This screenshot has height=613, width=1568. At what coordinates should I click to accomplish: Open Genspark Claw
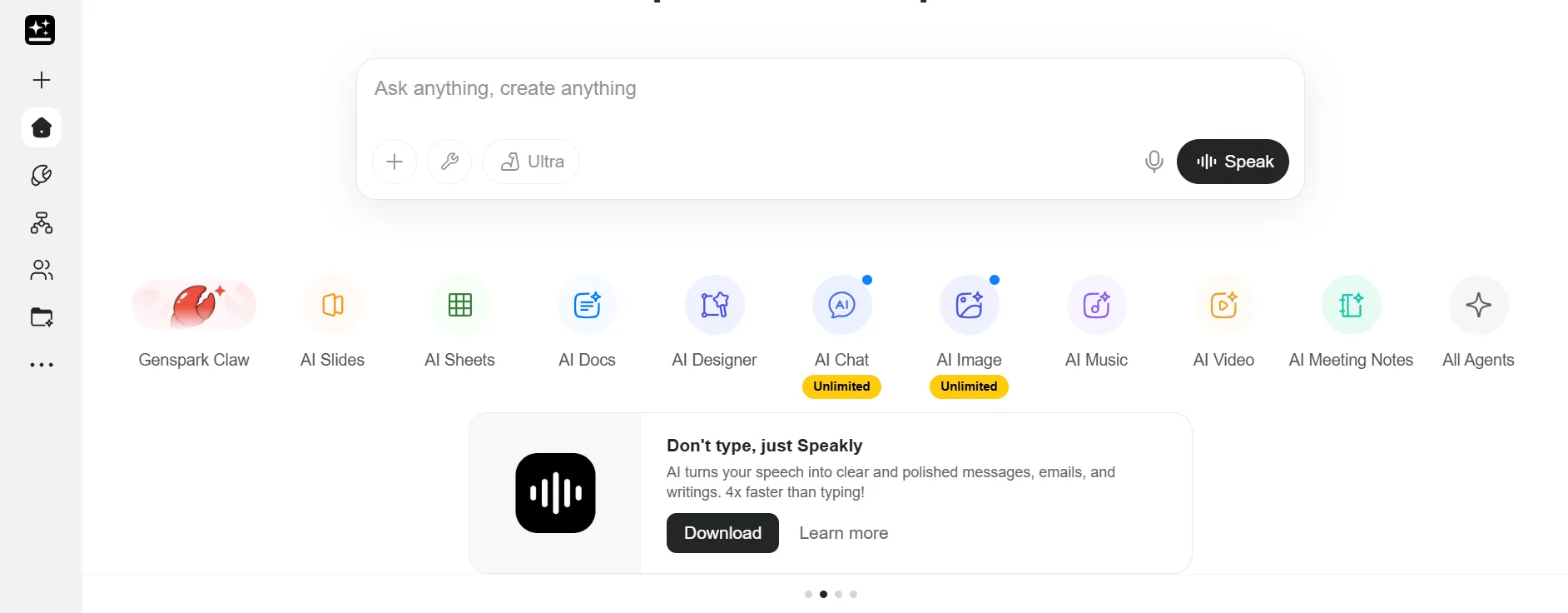pyautogui.click(x=194, y=323)
